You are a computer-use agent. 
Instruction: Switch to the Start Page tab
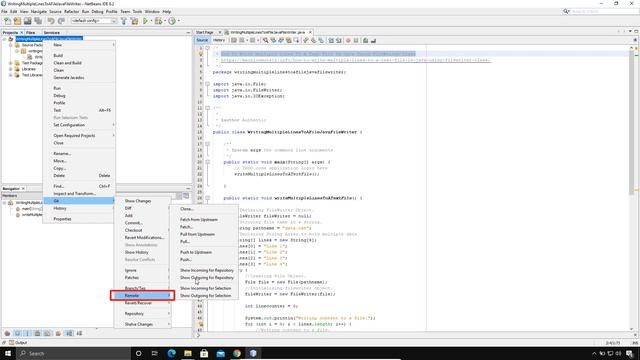pyautogui.click(x=205, y=32)
